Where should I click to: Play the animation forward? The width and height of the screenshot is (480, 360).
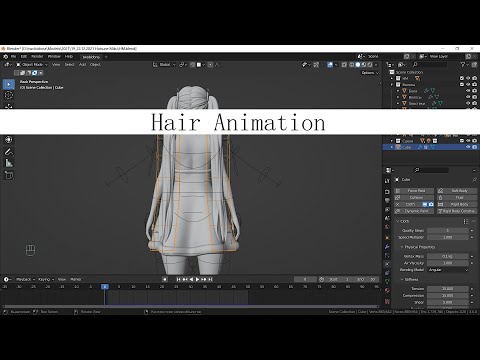pos(197,279)
